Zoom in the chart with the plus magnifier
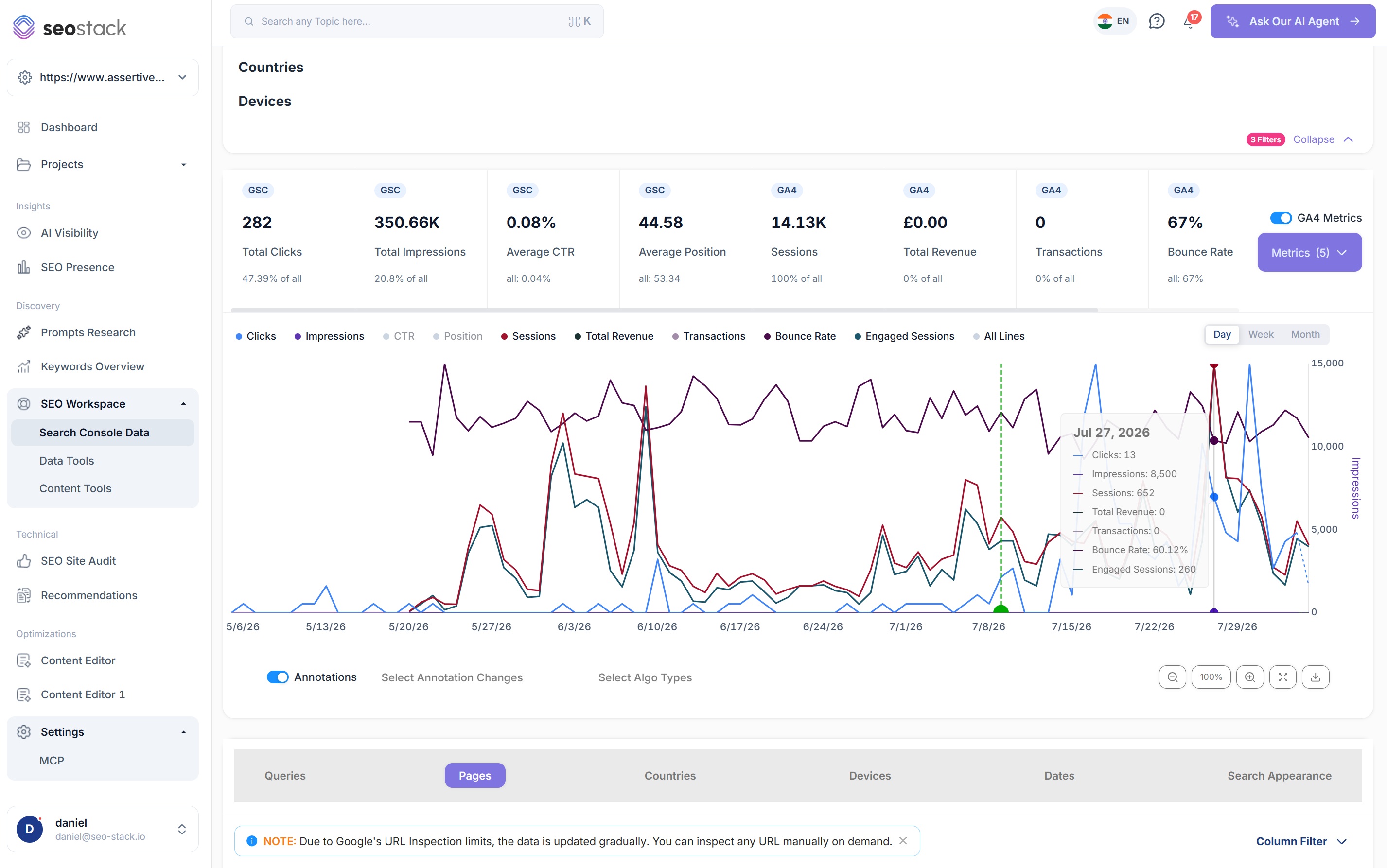Screen dimensions: 1387x868 tap(1250, 677)
